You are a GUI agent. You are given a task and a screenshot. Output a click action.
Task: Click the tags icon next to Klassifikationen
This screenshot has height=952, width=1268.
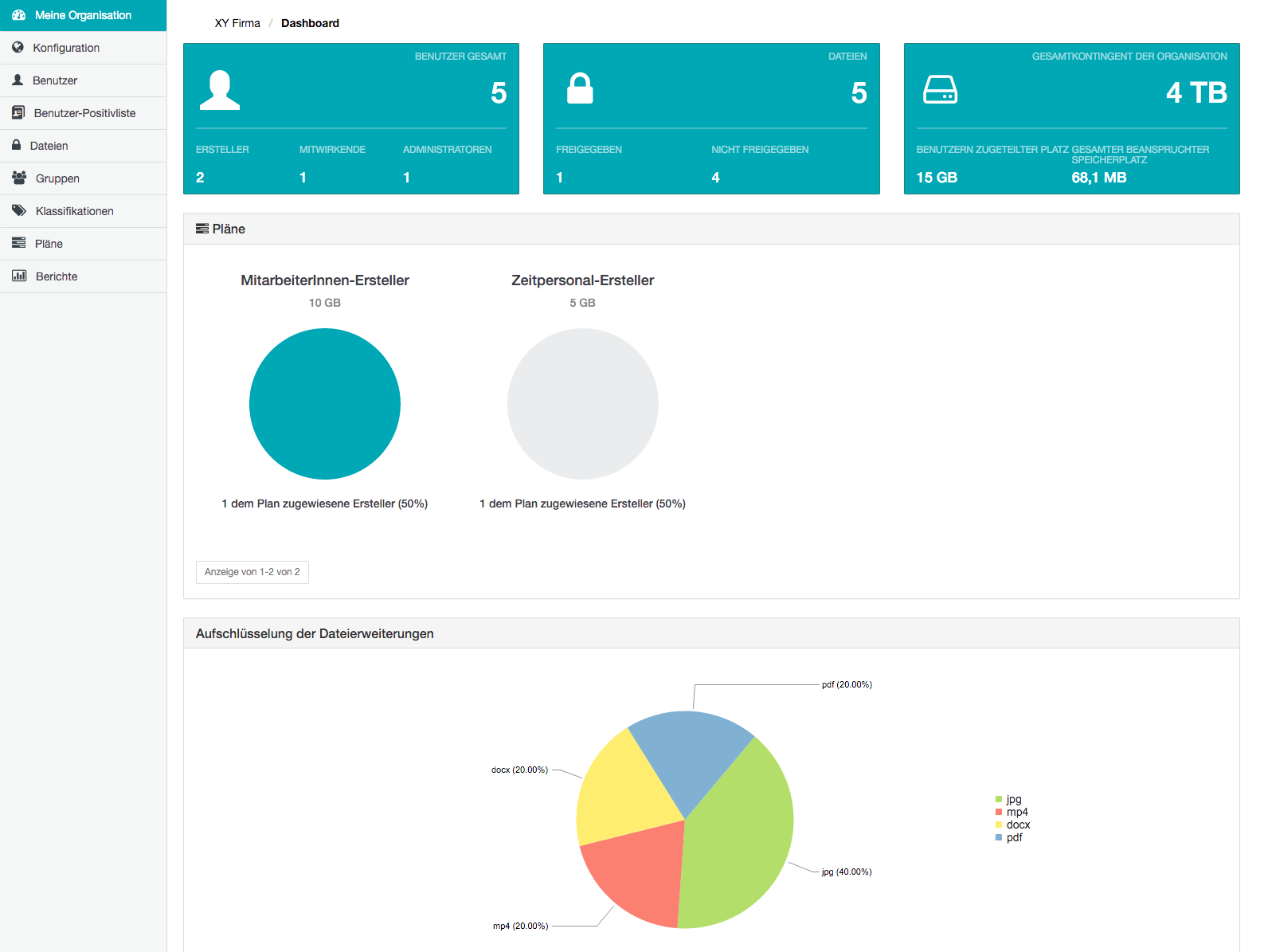[19, 210]
